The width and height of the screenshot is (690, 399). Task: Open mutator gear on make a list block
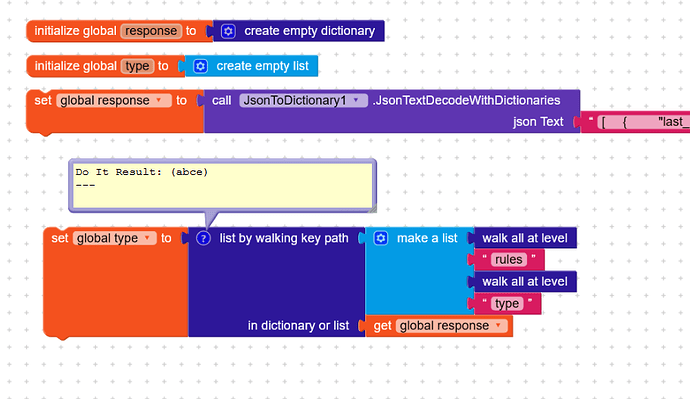point(381,238)
